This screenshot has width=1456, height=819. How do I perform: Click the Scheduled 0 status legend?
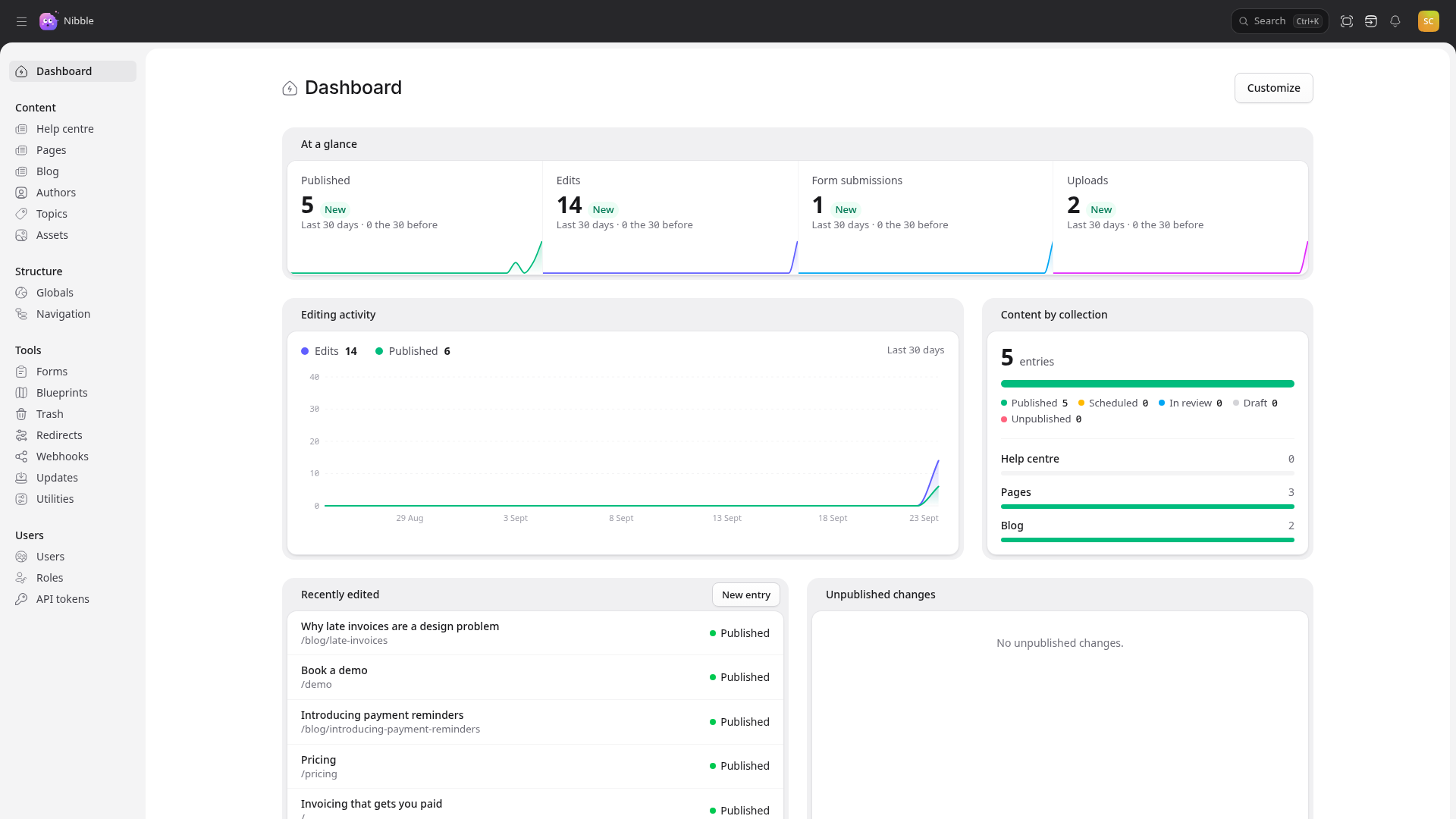[x=1112, y=403]
